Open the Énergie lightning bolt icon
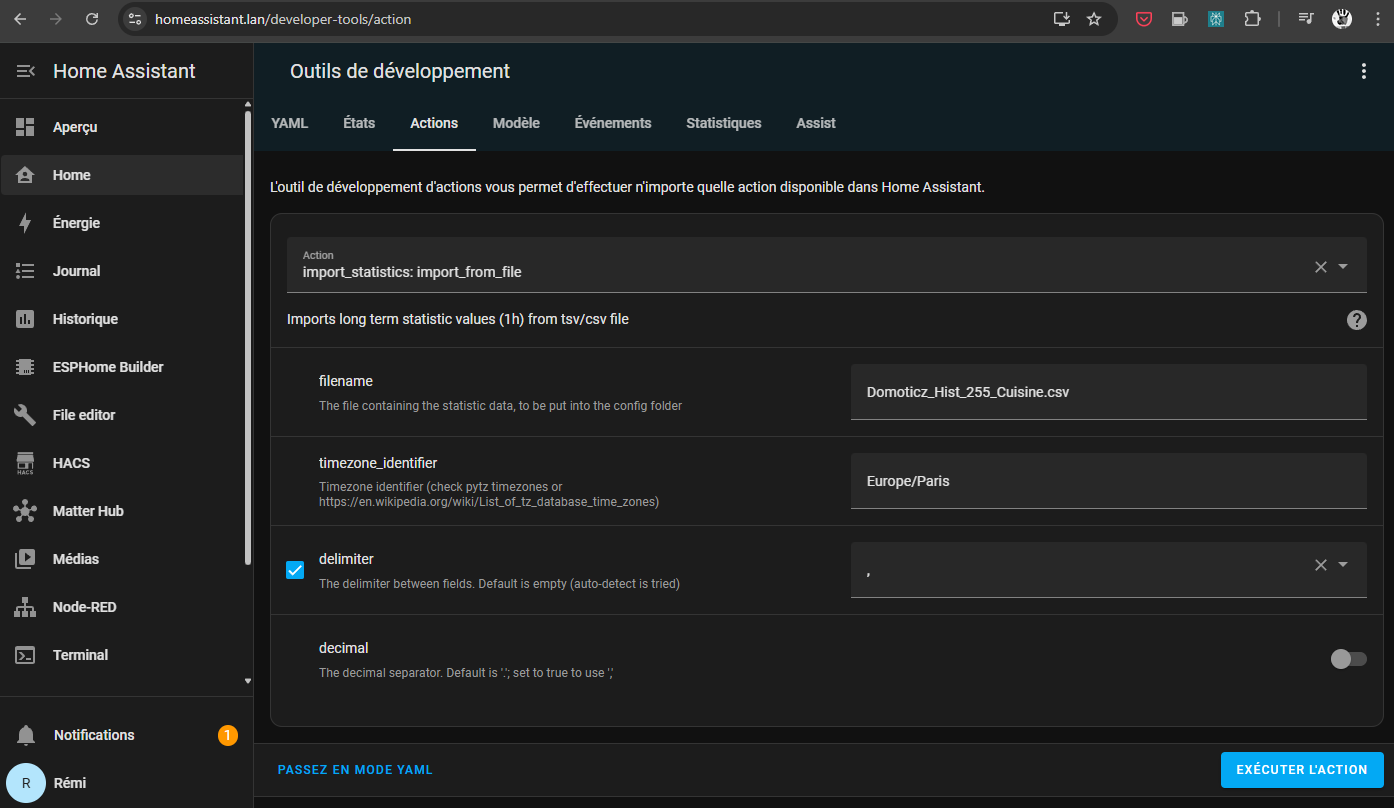This screenshot has width=1394, height=808. tap(26, 223)
